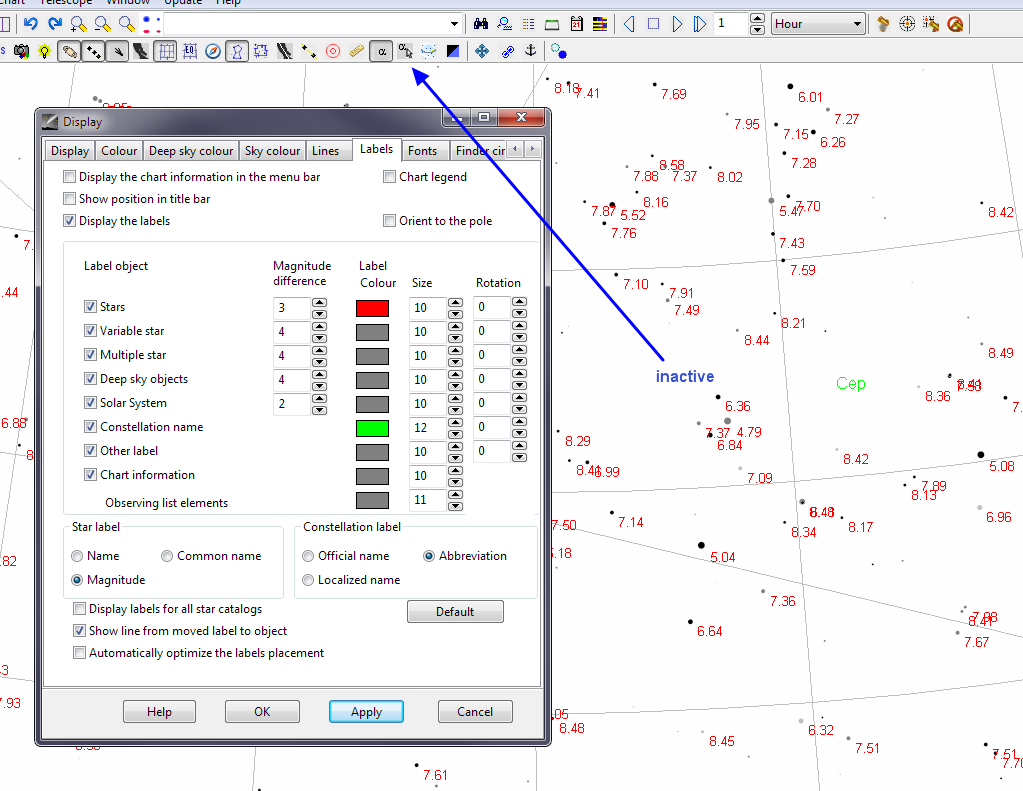Increase Stars magnitude difference spinner
Screen dimensions: 1023x791
[x=319, y=302]
